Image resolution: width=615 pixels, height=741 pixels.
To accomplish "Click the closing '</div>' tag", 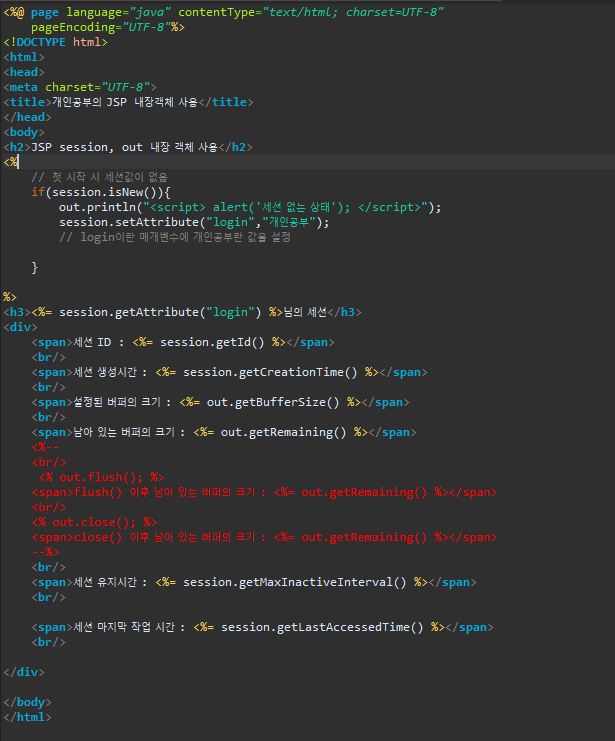I will [x=24, y=672].
